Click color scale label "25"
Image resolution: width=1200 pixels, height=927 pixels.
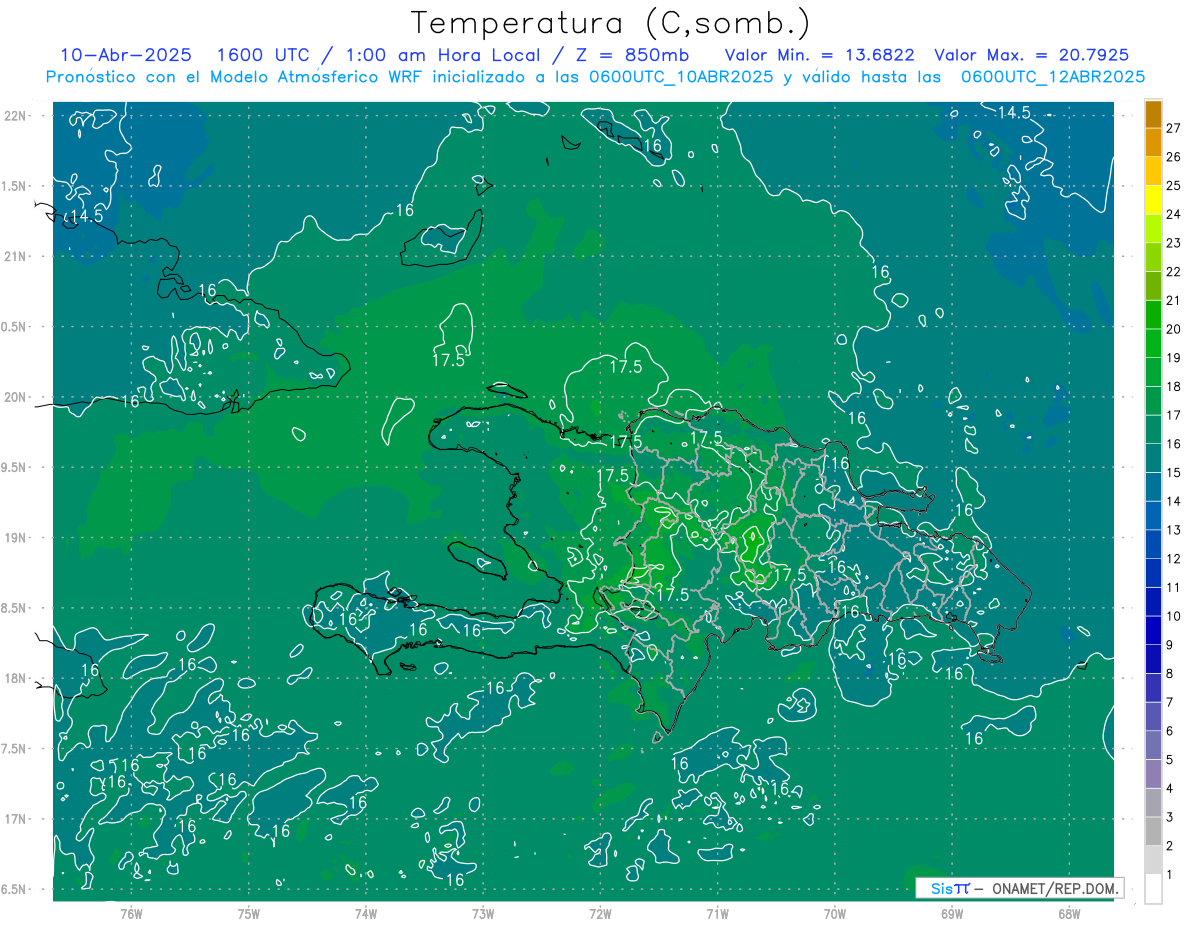[x=1173, y=186]
